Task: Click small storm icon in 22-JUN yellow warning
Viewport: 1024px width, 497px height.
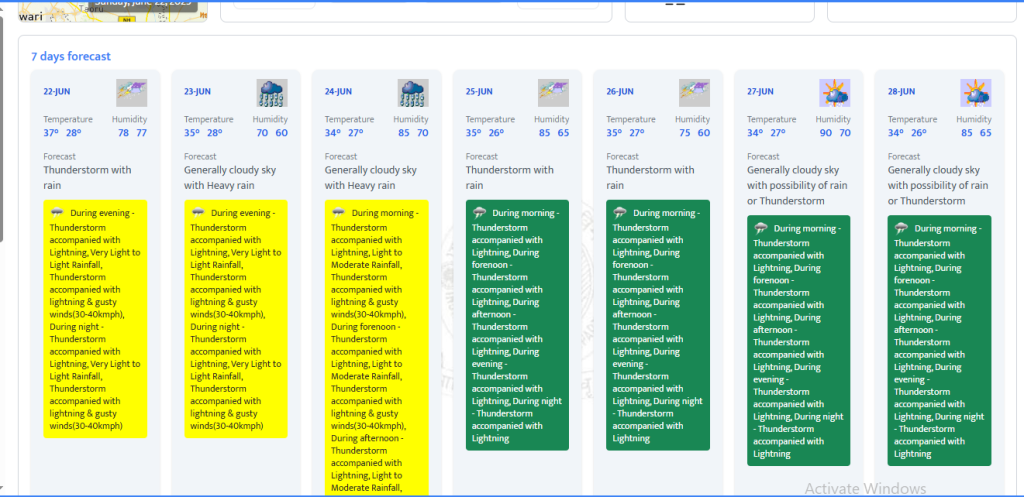Action: coord(57,213)
